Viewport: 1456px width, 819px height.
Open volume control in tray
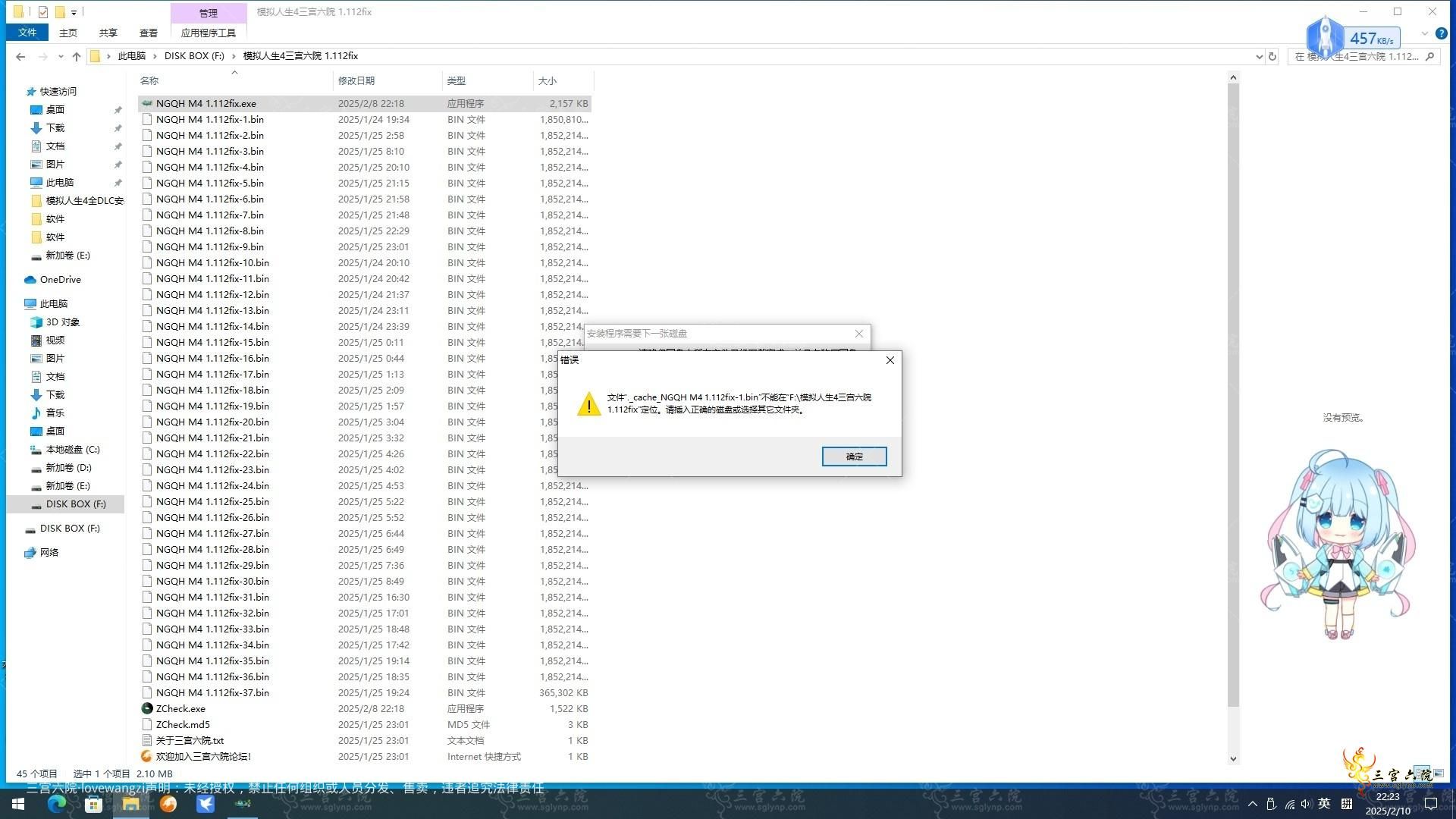click(1306, 804)
